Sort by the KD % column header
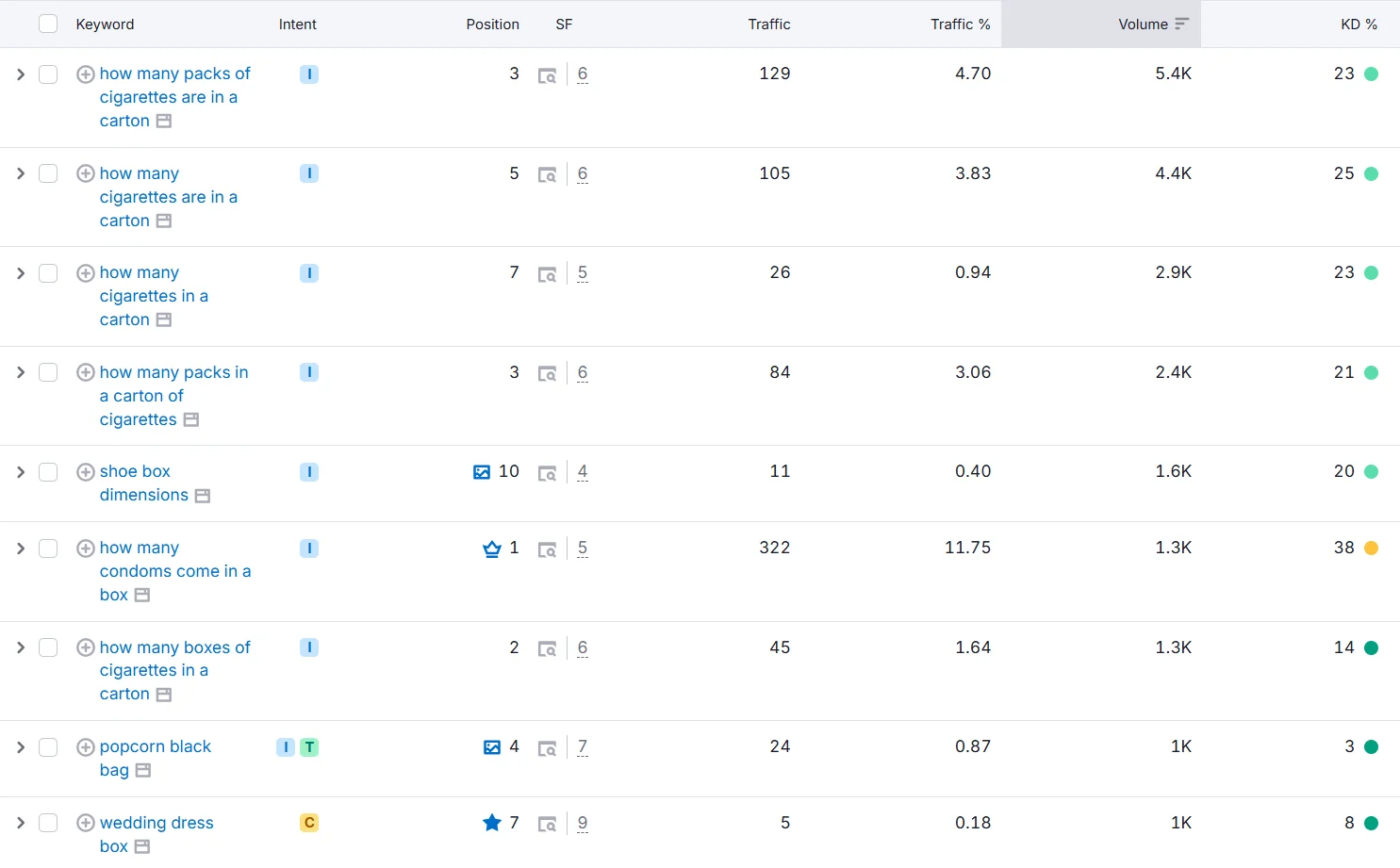 tap(1358, 25)
